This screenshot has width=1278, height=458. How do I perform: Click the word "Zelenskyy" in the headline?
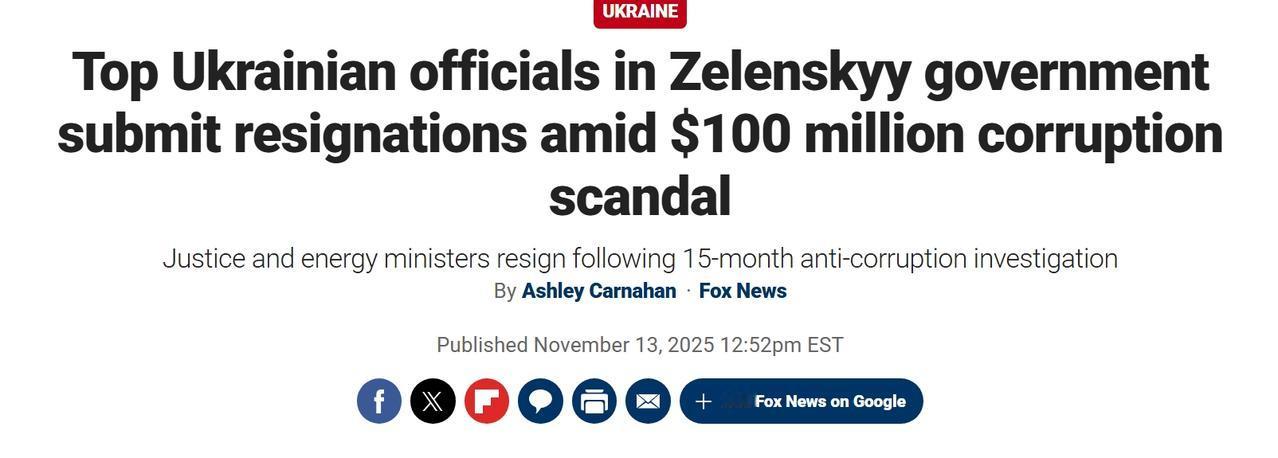coord(790,72)
